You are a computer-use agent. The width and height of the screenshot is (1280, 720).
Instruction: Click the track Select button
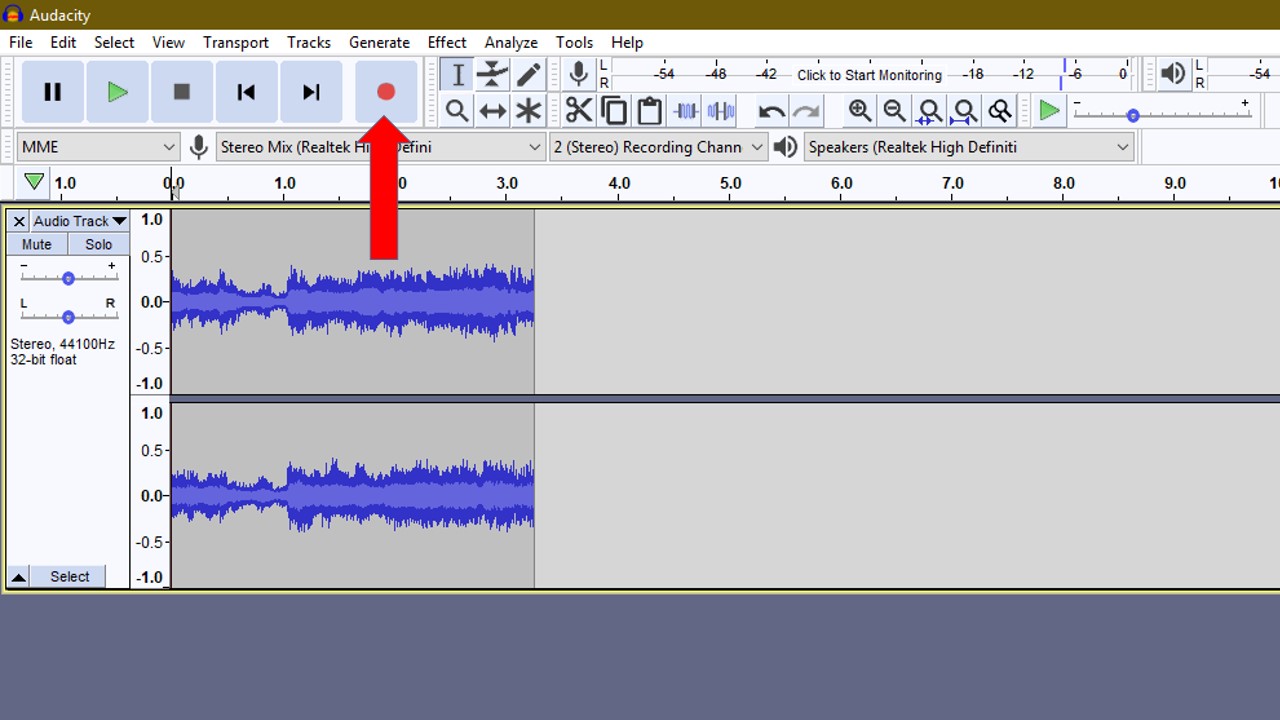[x=69, y=576]
